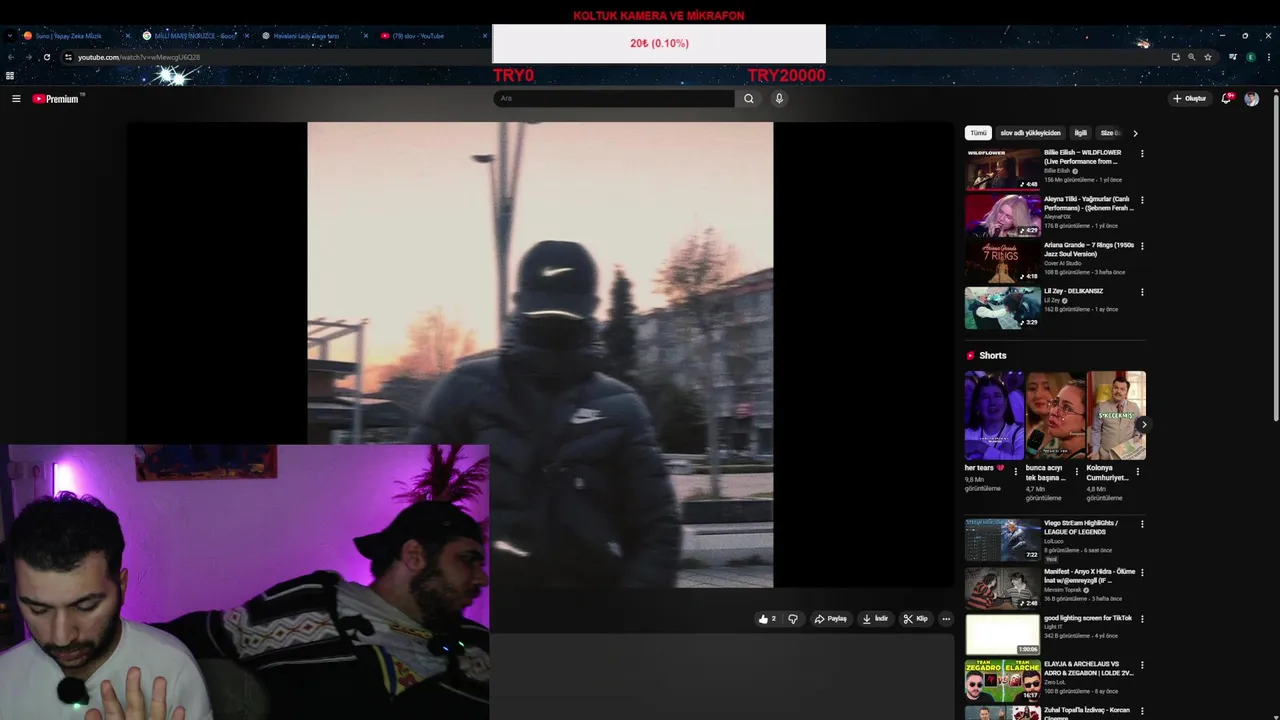The image size is (1280, 720).
Task: Select the Tümü filter chip
Action: pyautogui.click(x=978, y=133)
